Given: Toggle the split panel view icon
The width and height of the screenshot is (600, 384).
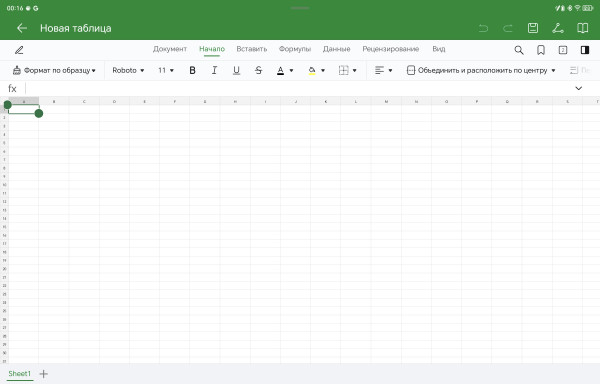Looking at the screenshot, I should click(585, 50).
